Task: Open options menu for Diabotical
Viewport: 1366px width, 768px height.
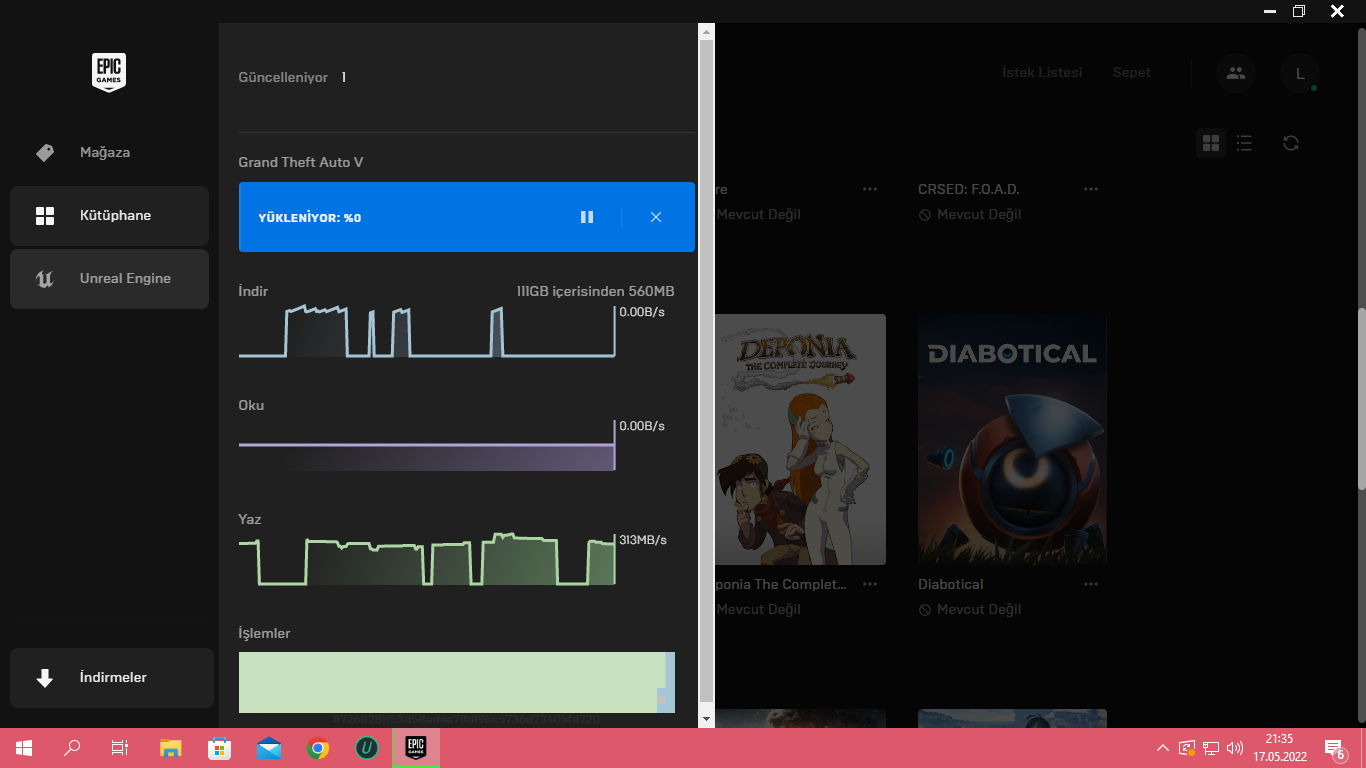Action: click(x=1091, y=584)
